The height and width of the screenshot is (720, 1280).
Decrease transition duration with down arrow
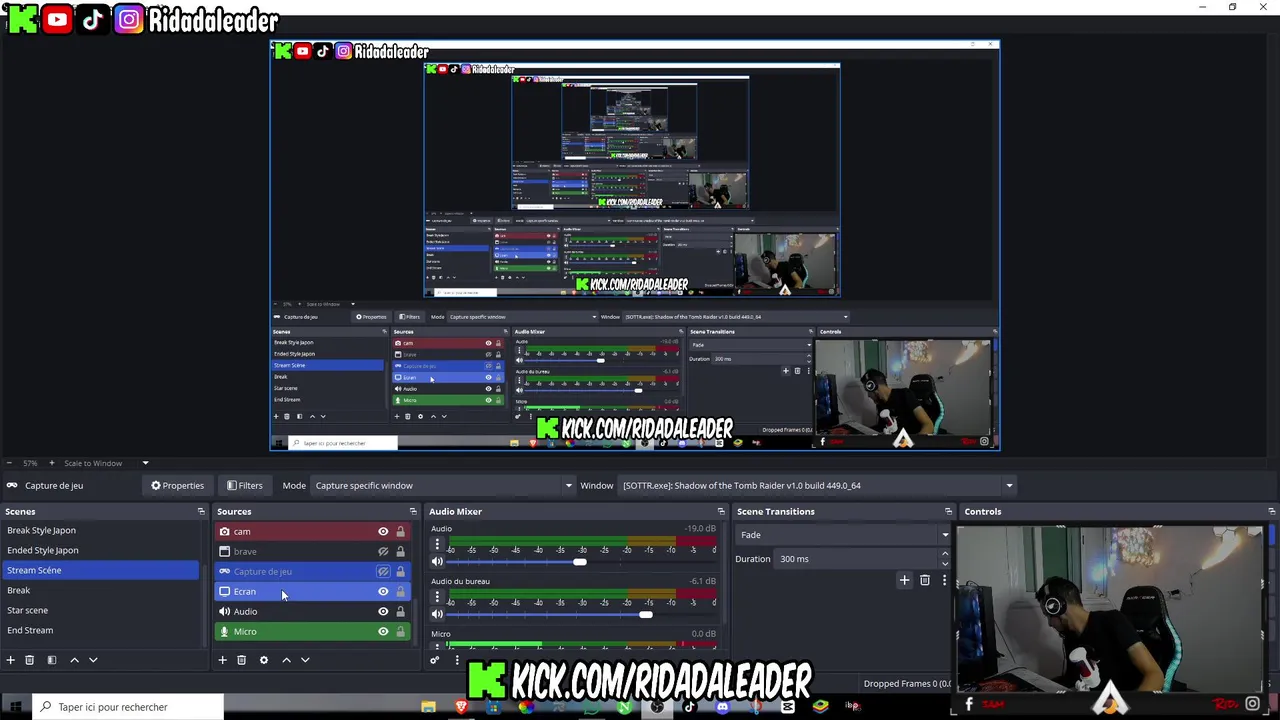click(944, 564)
